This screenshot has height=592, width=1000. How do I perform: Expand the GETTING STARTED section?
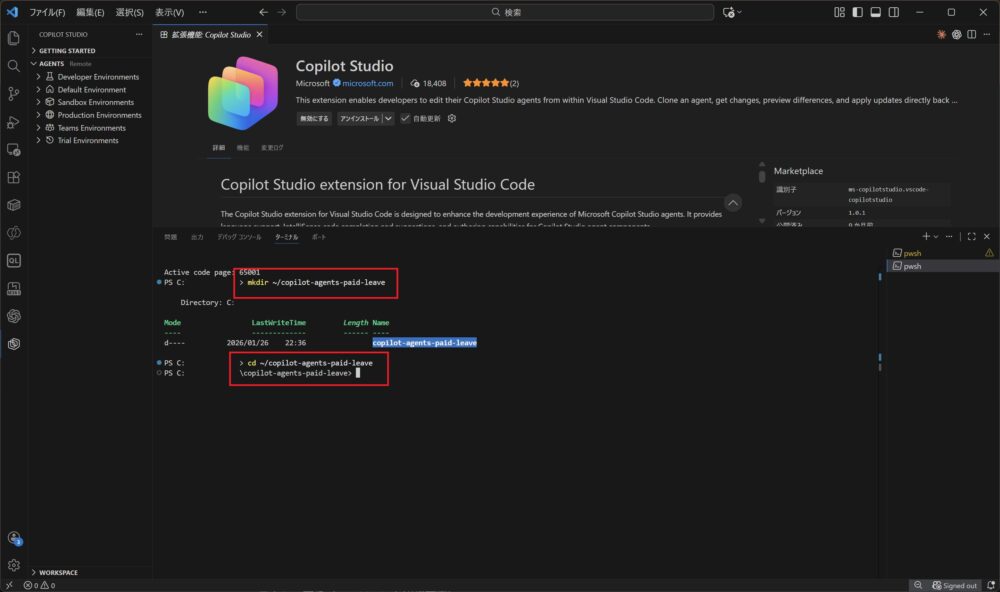(x=33, y=50)
